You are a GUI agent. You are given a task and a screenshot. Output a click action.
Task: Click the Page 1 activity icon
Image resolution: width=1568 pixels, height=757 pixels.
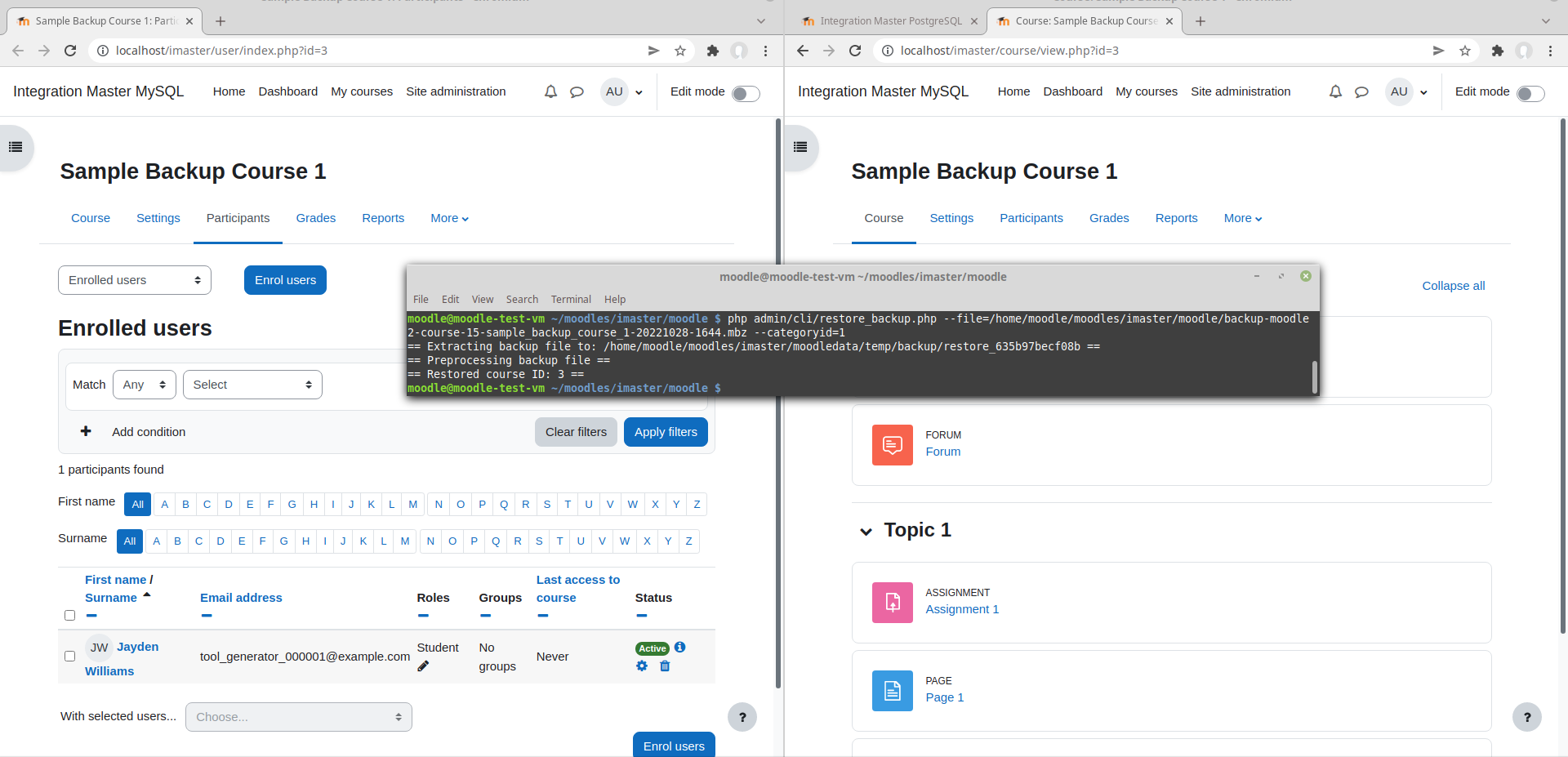893,691
